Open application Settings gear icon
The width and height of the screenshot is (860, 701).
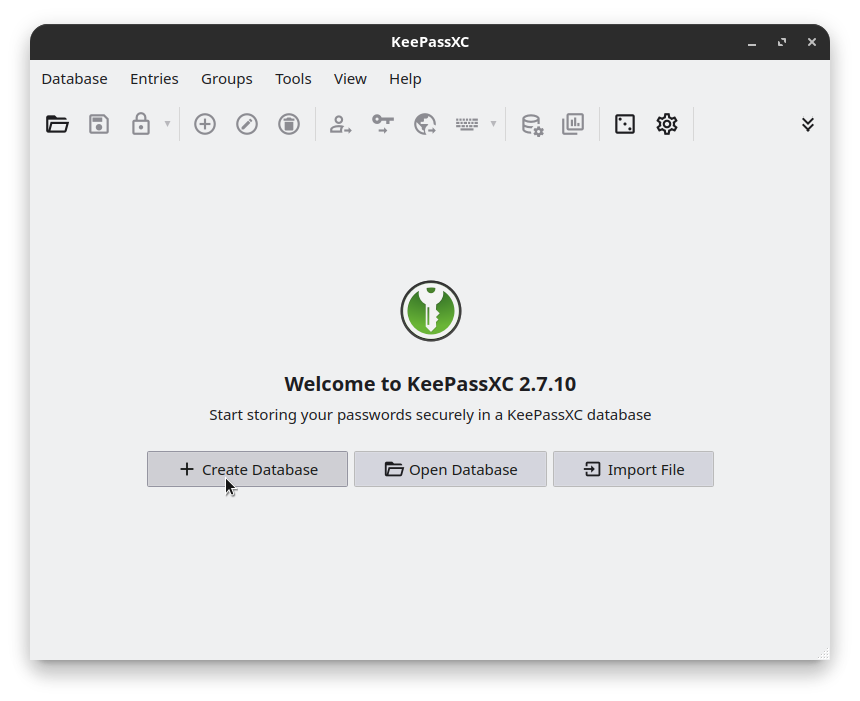tap(667, 124)
